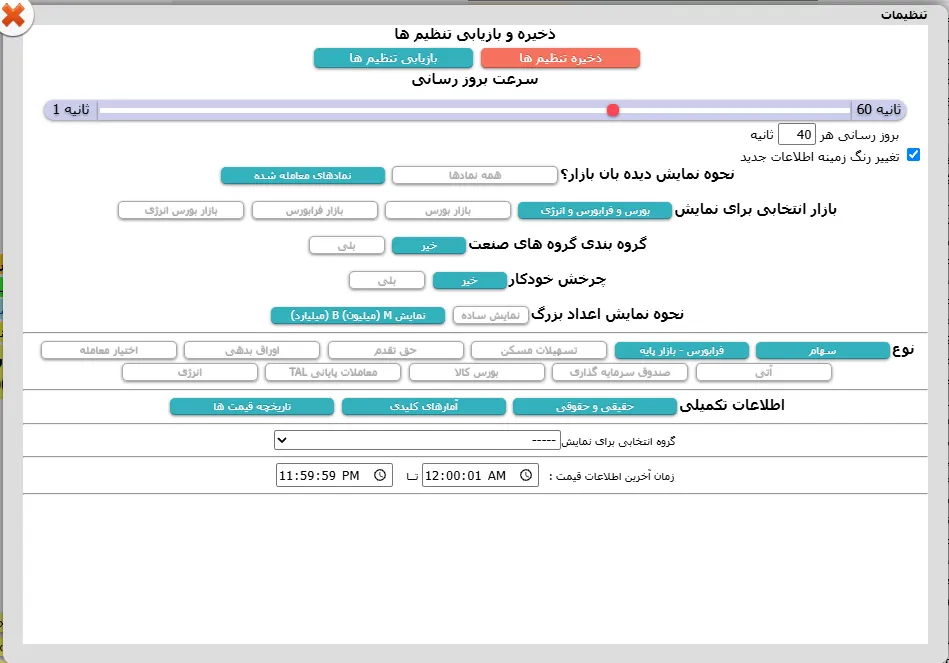This screenshot has width=949, height=663.
Task: Click the clock icon in the 11:59:59 PM field
Action: coord(380,475)
